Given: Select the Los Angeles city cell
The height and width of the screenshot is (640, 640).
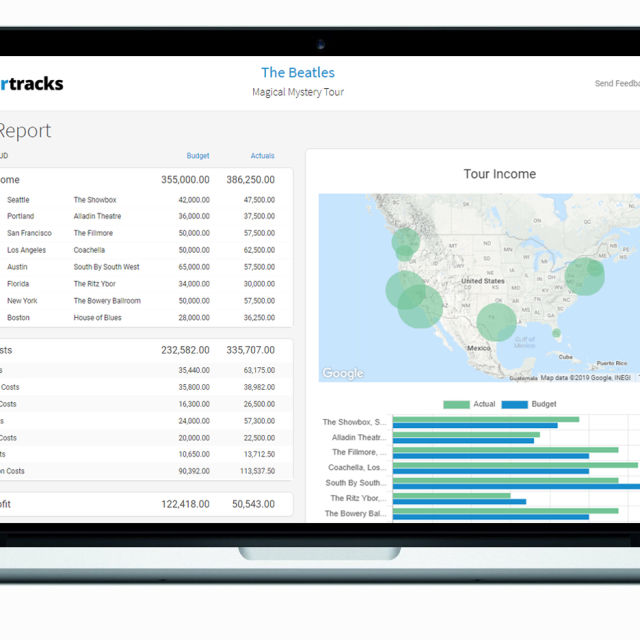Looking at the screenshot, I should click(27, 250).
